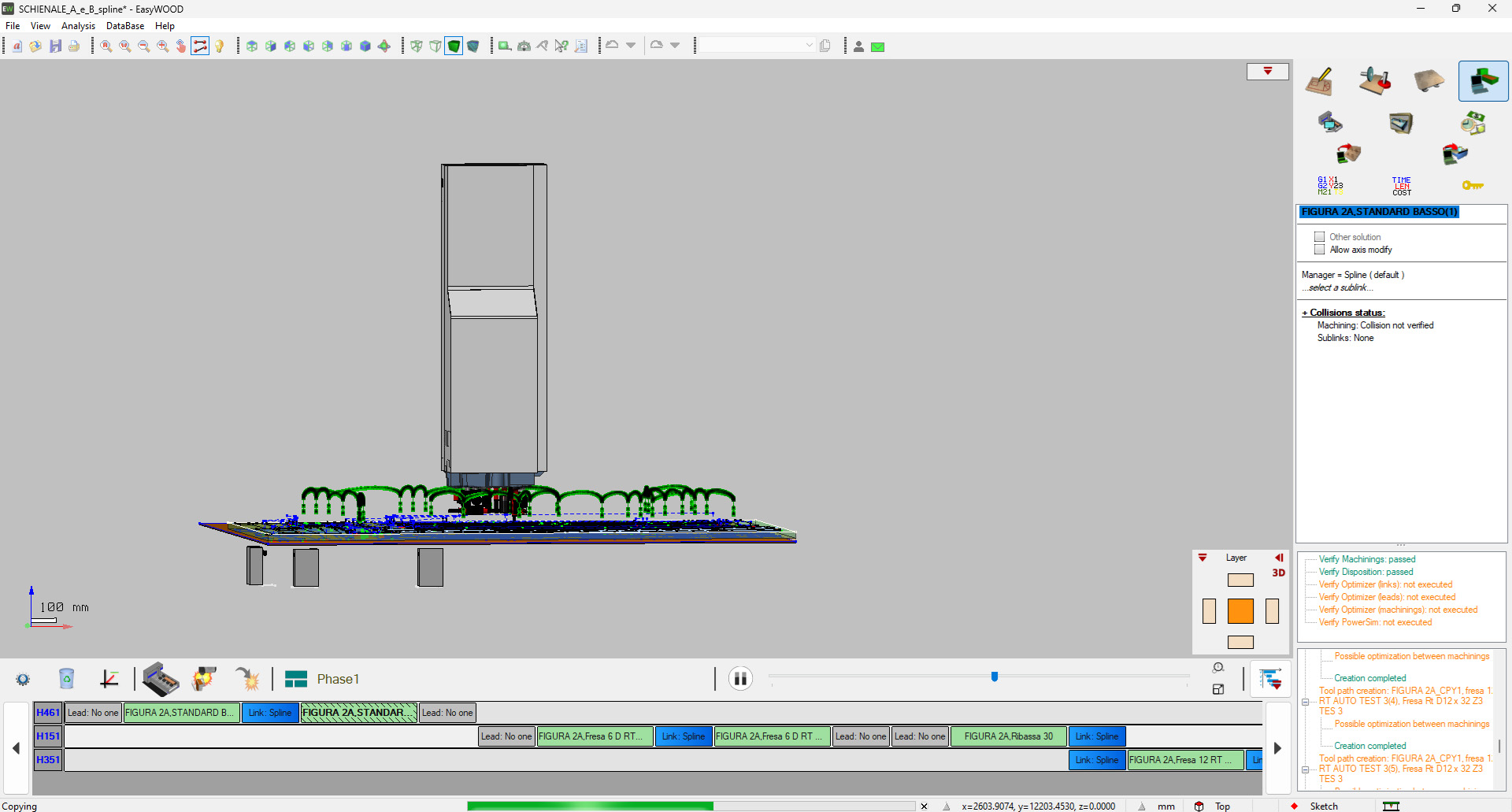The width and height of the screenshot is (1512, 812).
Task: Click the recycle bin icon
Action: click(x=67, y=679)
